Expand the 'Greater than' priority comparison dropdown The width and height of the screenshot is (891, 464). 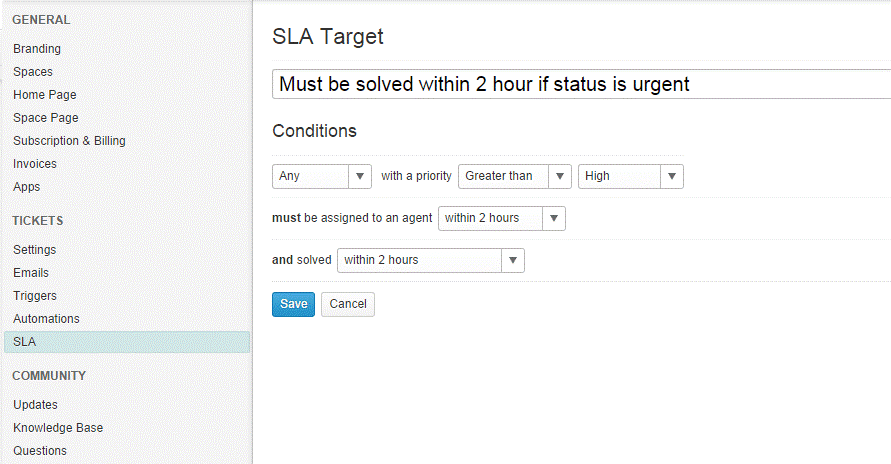(x=514, y=176)
